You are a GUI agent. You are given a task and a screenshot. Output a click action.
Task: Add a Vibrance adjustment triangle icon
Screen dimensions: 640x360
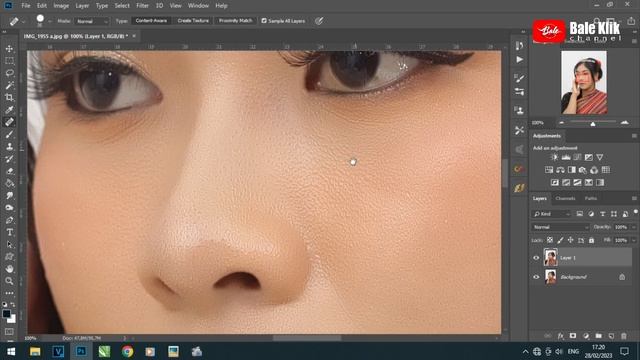600,157
